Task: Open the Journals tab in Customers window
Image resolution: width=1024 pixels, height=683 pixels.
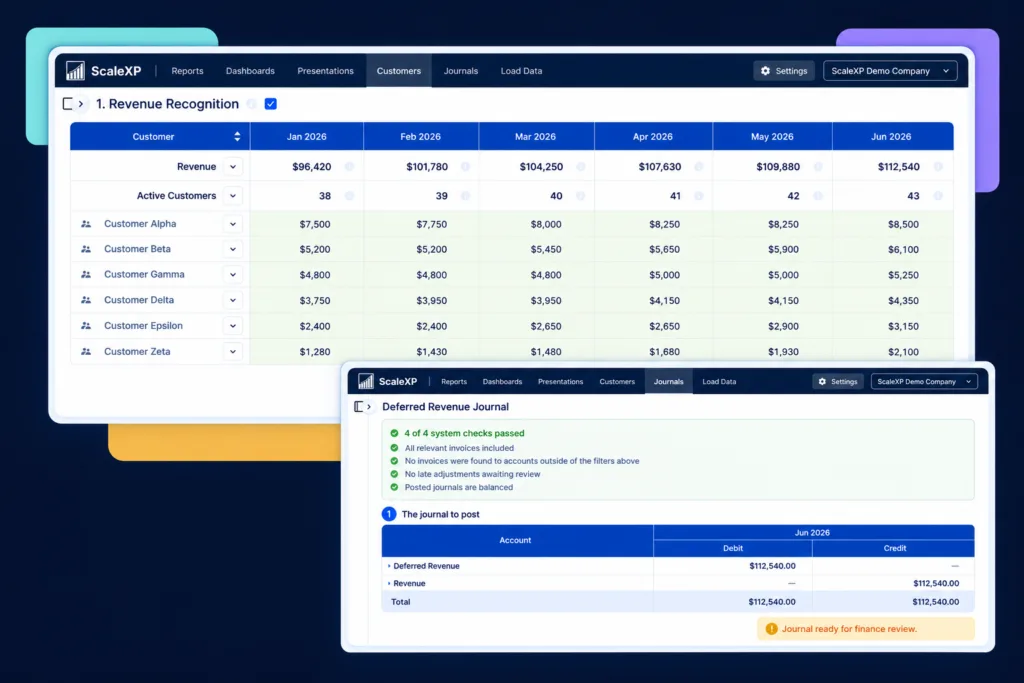Action: (461, 71)
